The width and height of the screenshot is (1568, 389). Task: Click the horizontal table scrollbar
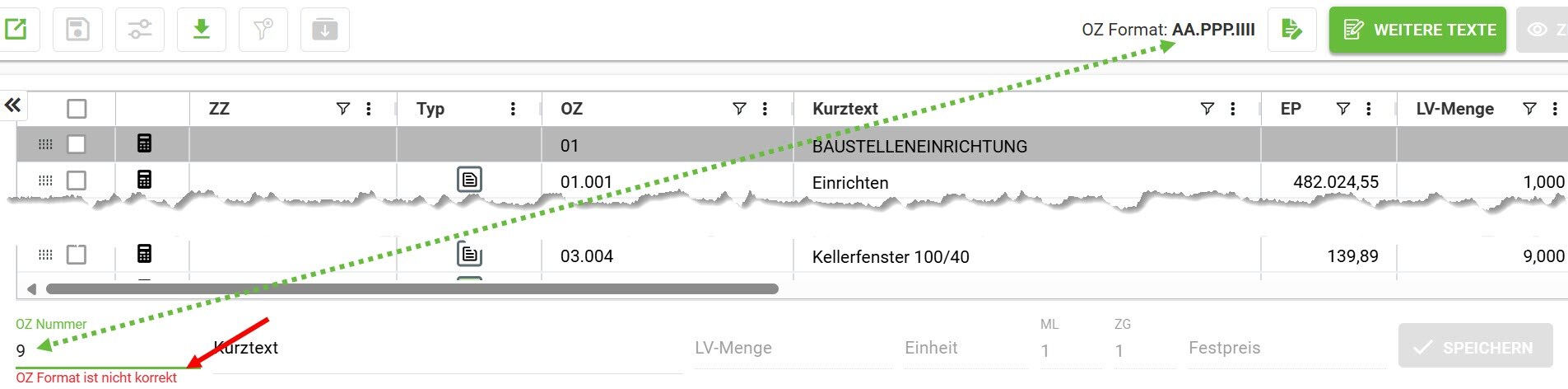coord(412,289)
